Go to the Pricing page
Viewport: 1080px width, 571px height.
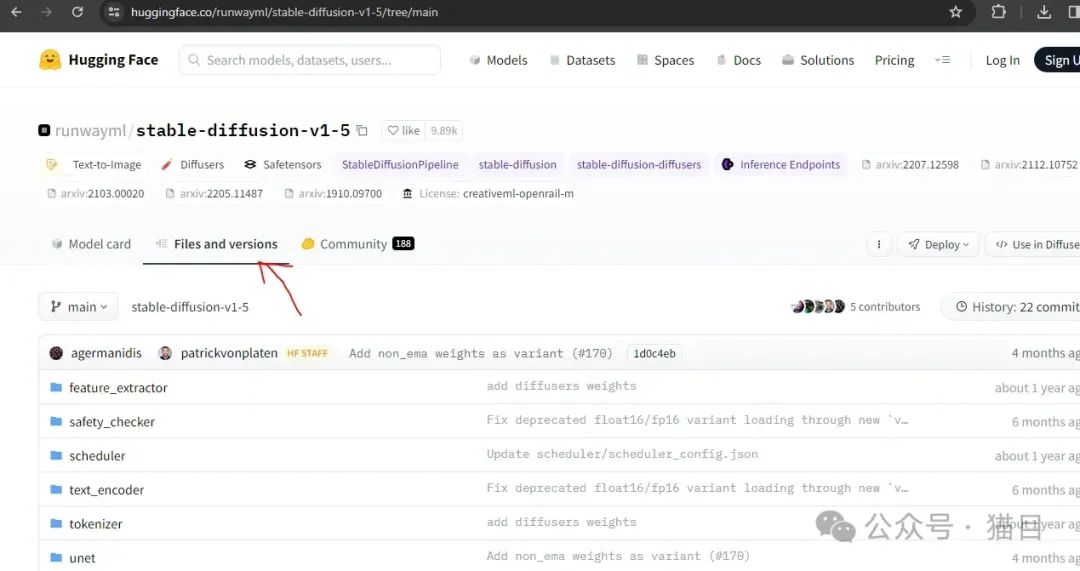pyautogui.click(x=895, y=60)
